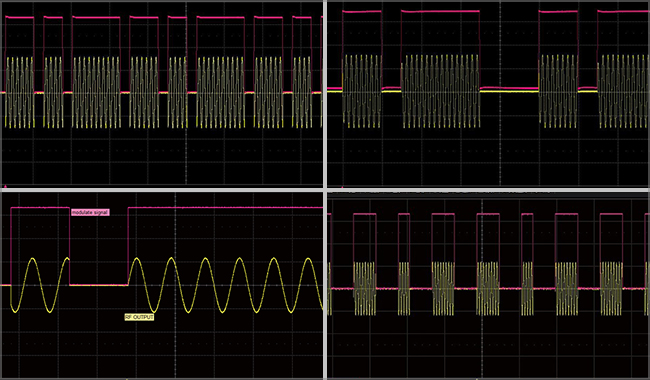Click the longest pink pulse in the top-right scope
This screenshot has height=380, width=650.
[x=440, y=12]
